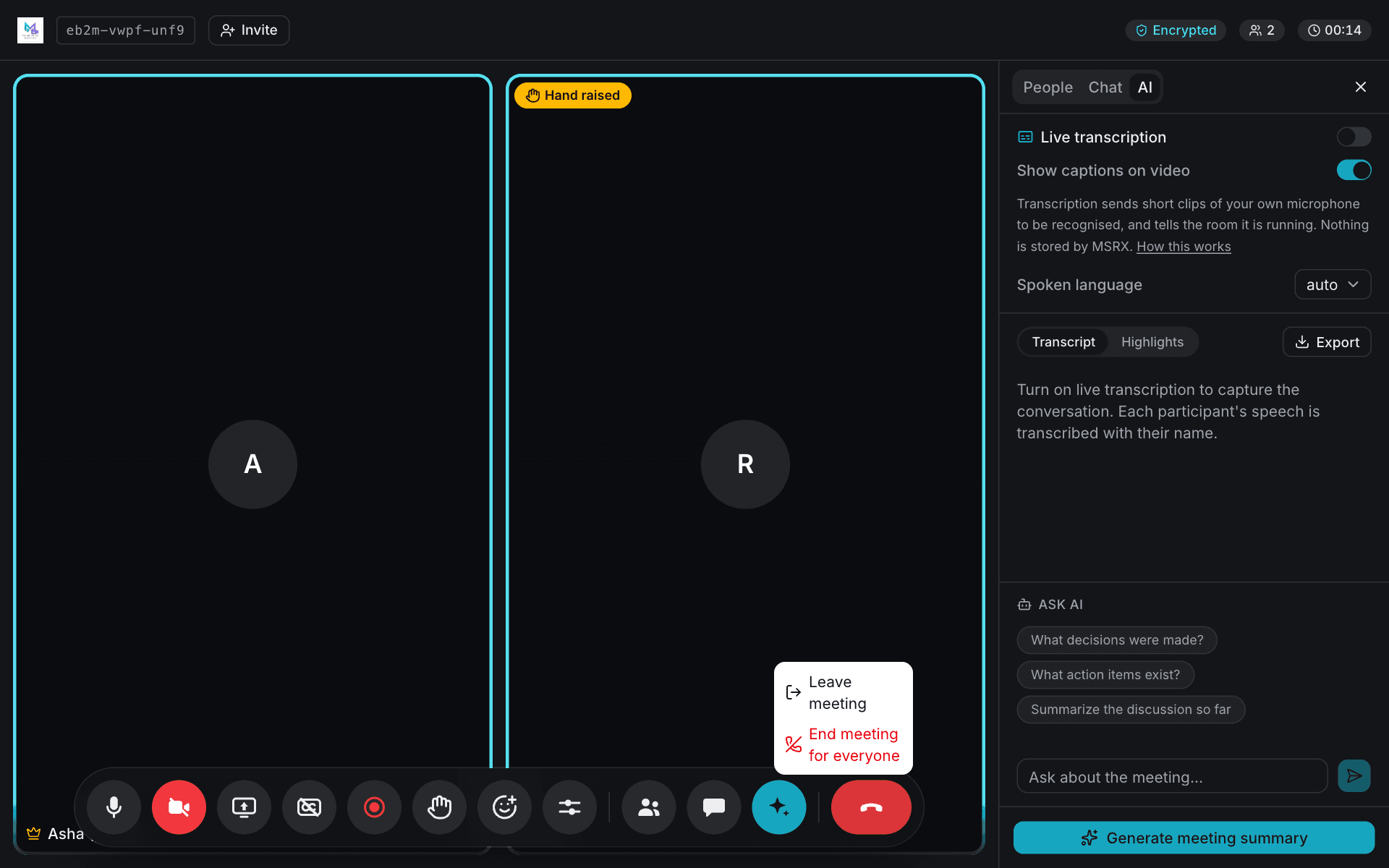Viewport: 1389px width, 868px height.
Task: Focus the Ask about the meeting field
Action: [x=1172, y=776]
